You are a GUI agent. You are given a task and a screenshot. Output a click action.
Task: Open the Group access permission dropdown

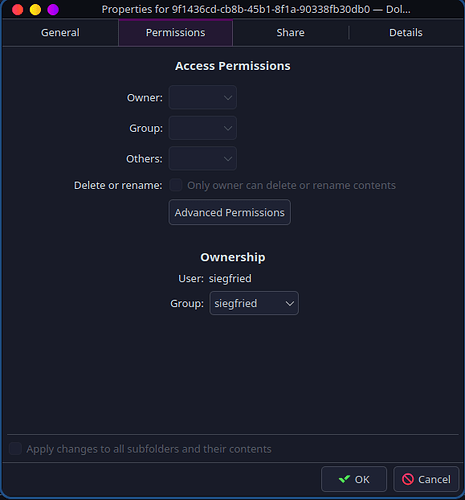(x=203, y=128)
